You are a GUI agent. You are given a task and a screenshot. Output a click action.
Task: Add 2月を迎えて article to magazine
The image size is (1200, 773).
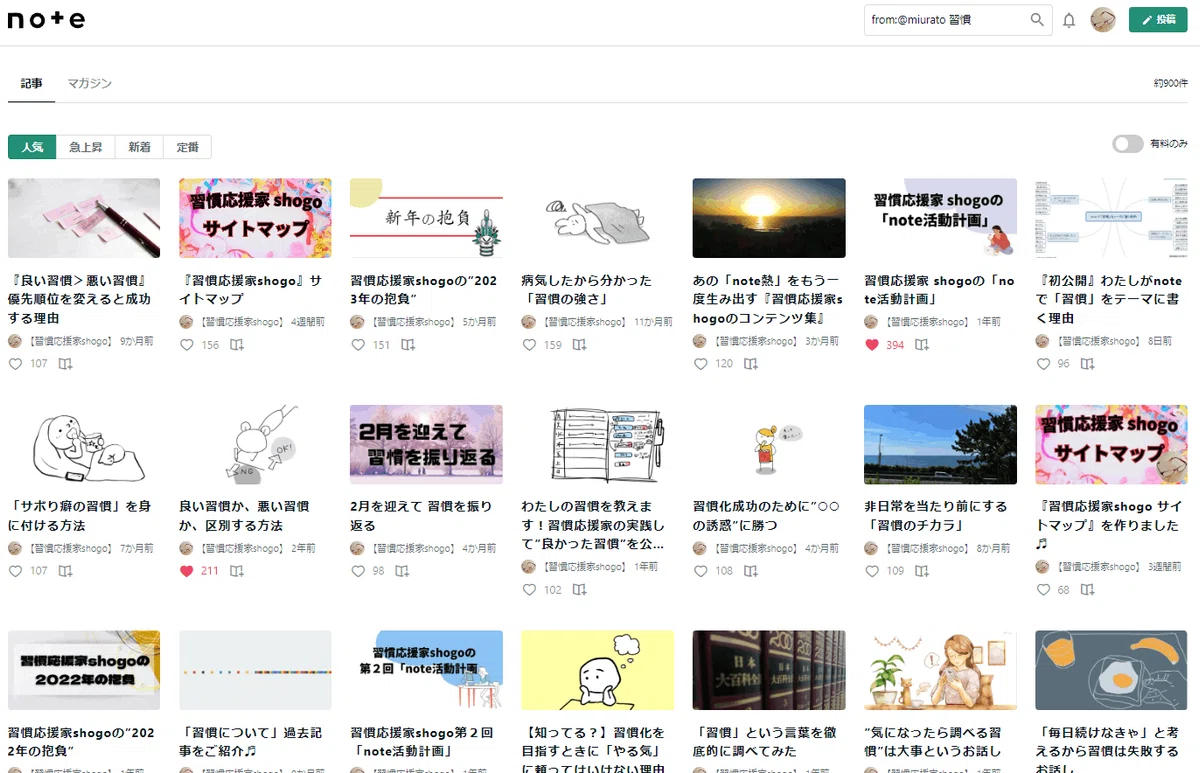coord(402,571)
